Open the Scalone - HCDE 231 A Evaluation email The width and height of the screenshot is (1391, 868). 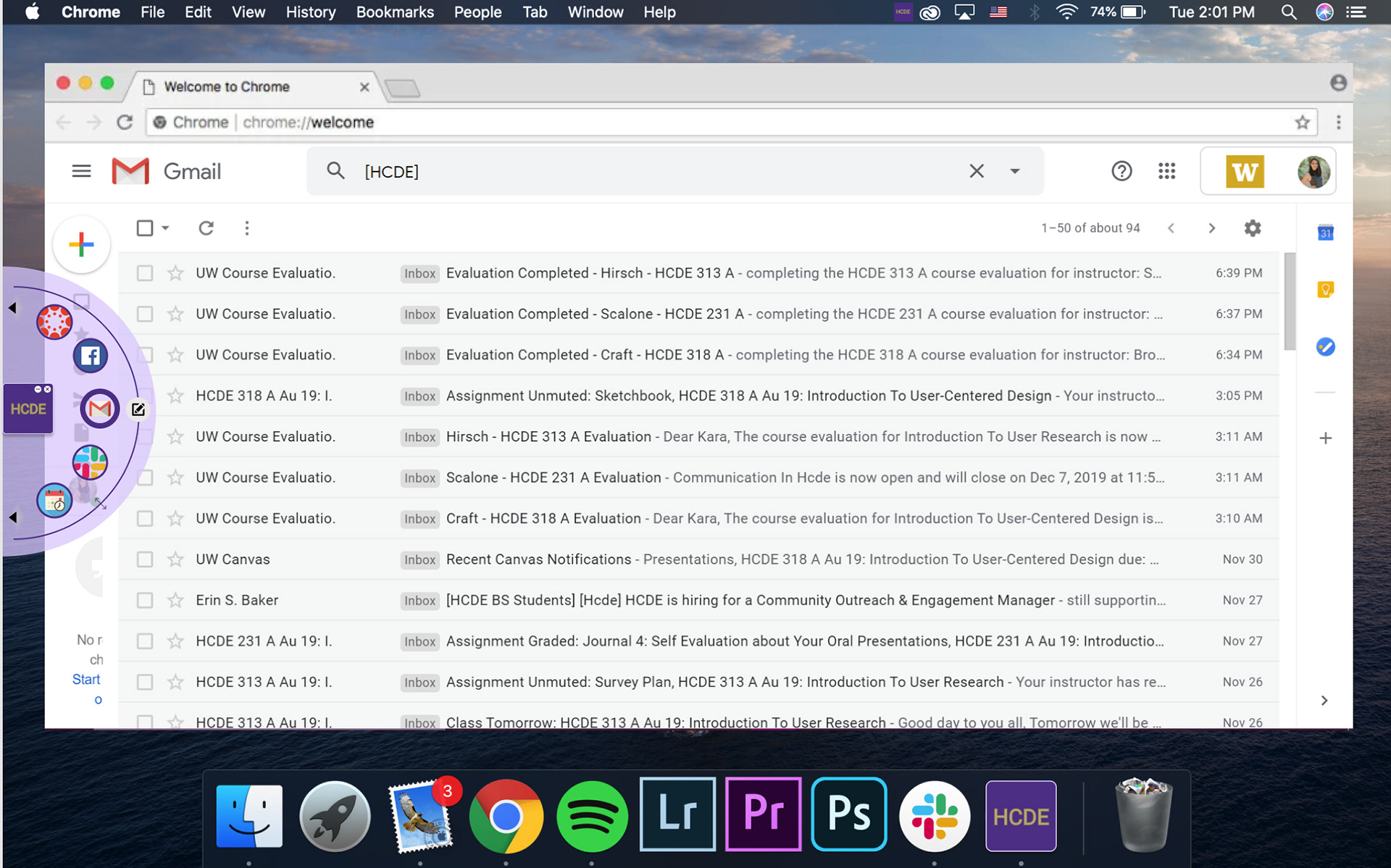pos(698,477)
